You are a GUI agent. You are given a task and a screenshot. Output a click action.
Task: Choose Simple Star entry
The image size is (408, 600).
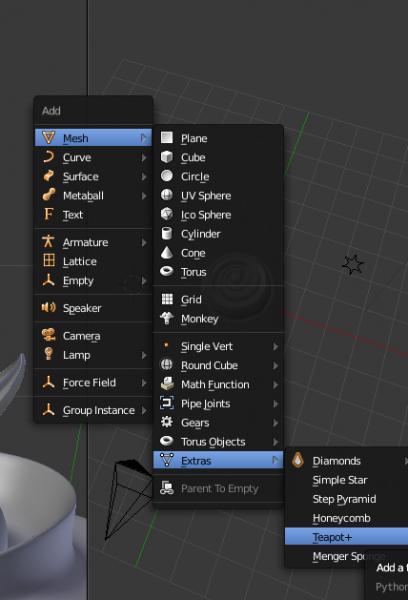point(340,479)
